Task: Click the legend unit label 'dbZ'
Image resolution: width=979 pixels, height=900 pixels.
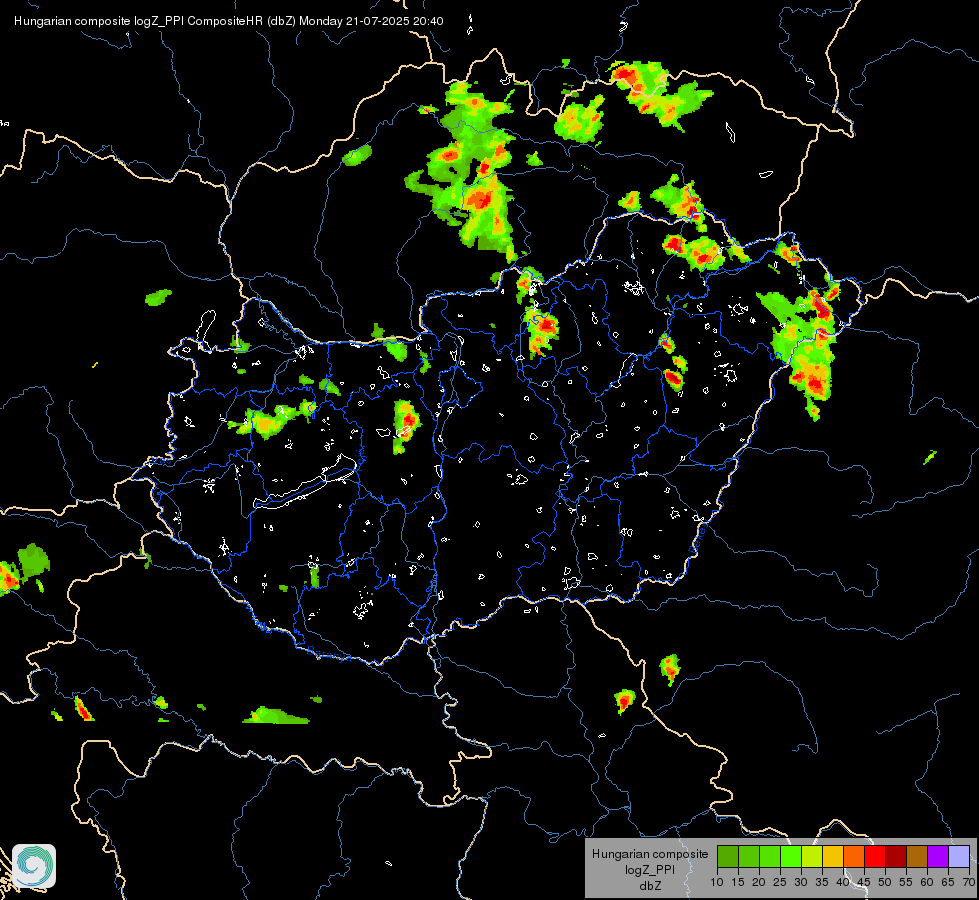Action: click(x=651, y=886)
